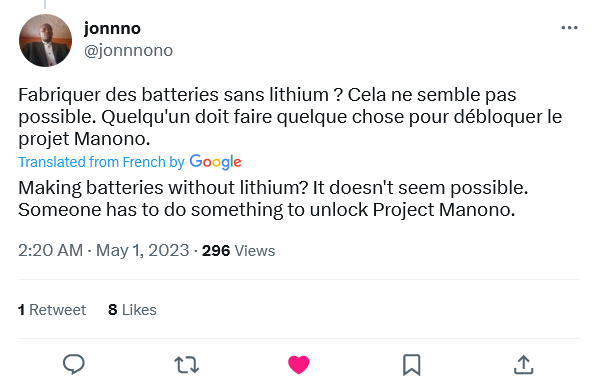Unlike the tweet with the pink heart
Viewport: 598px width, 390px height.
299,364
